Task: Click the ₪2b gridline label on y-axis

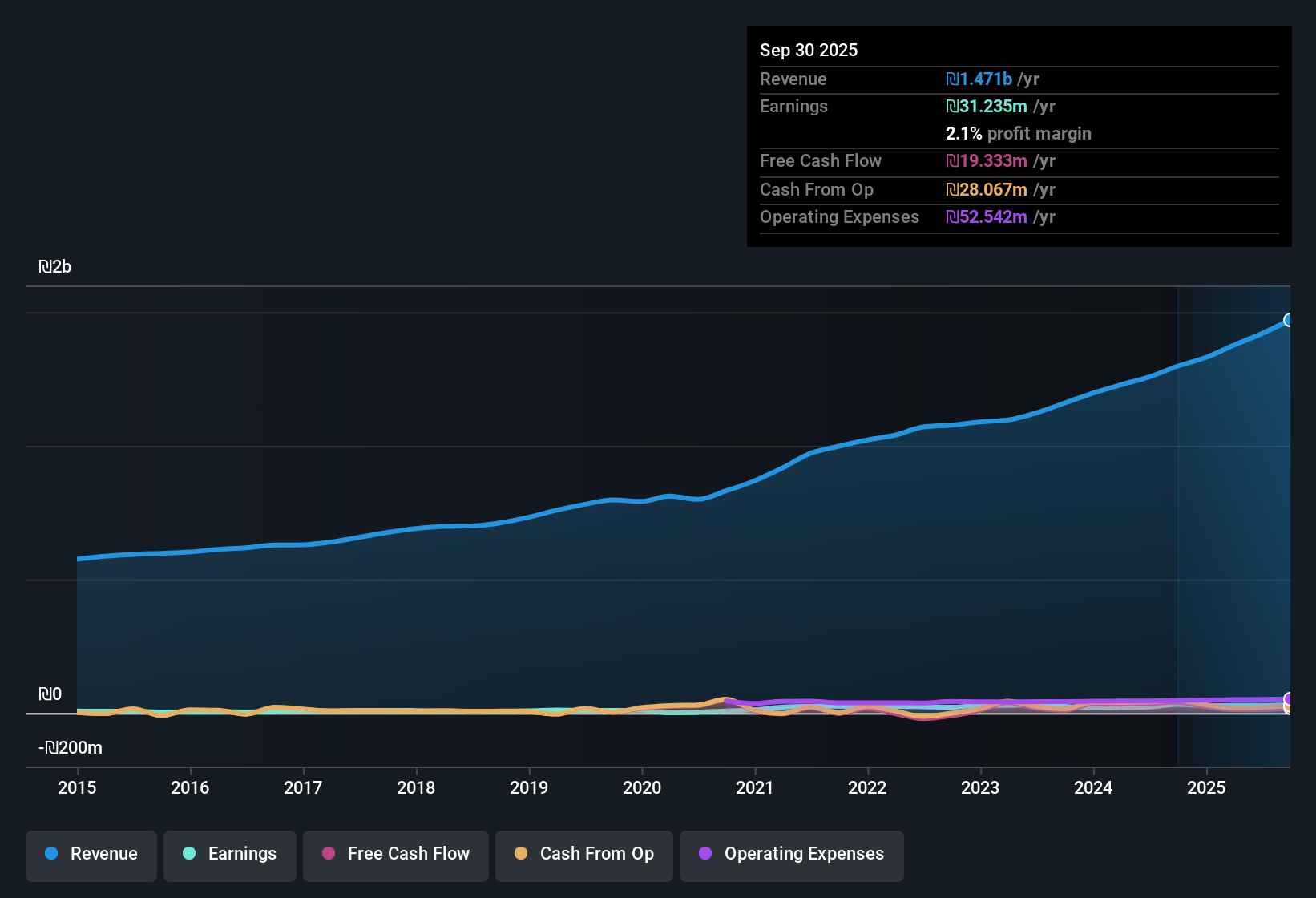Action: (x=54, y=266)
